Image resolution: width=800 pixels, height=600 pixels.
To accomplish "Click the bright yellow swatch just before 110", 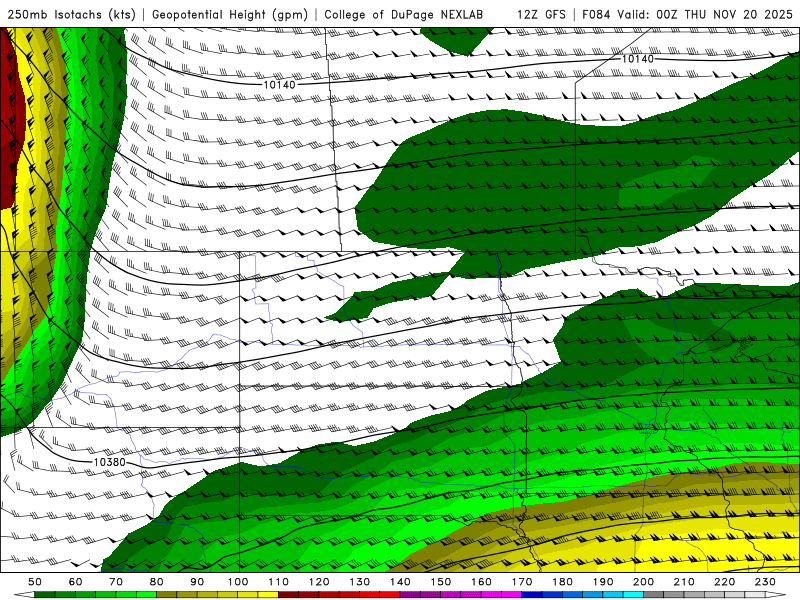I will (268, 595).
